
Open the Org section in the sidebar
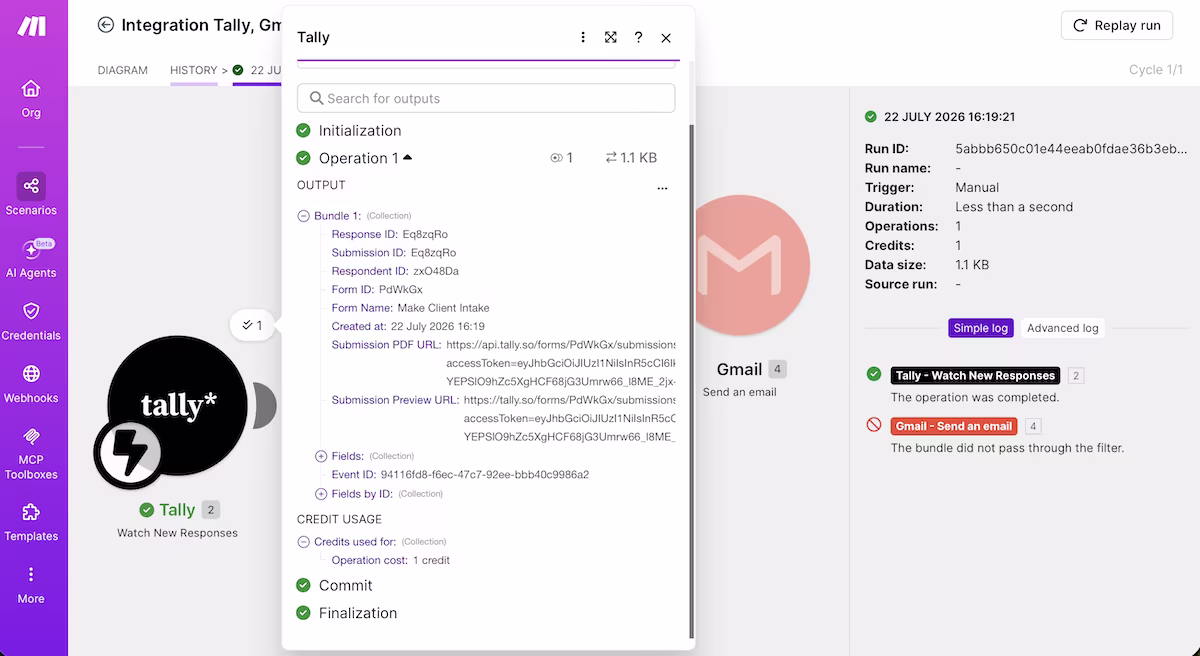[x=31, y=98]
